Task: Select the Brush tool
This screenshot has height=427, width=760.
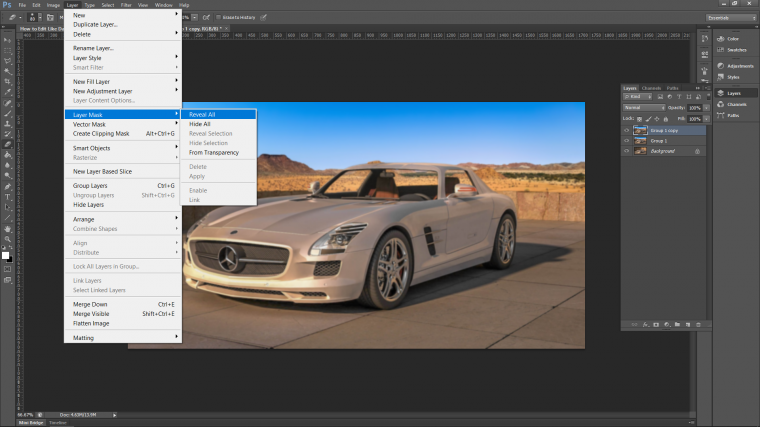Action: coord(7,113)
